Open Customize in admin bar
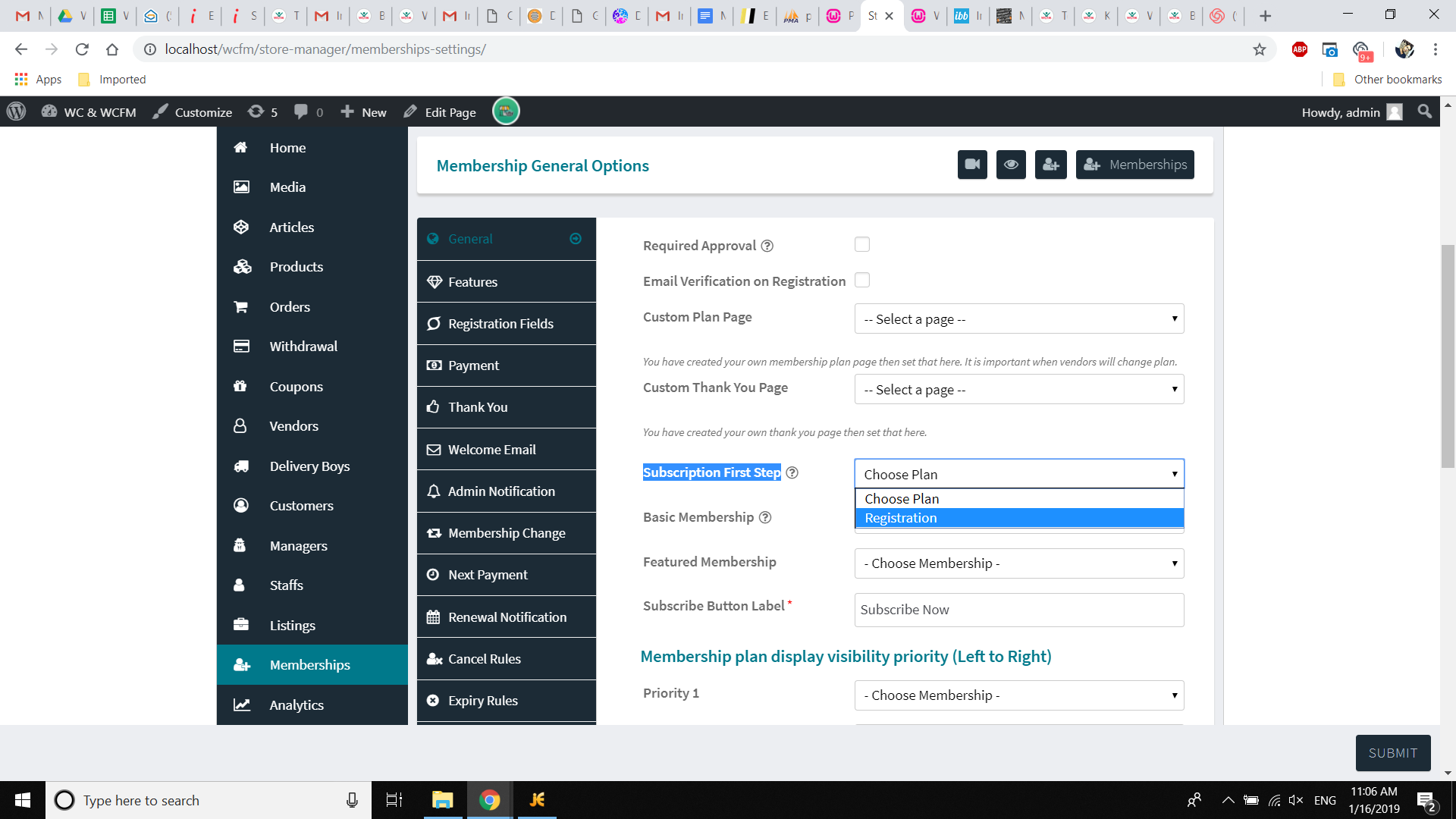The width and height of the screenshot is (1456, 819). [x=193, y=111]
